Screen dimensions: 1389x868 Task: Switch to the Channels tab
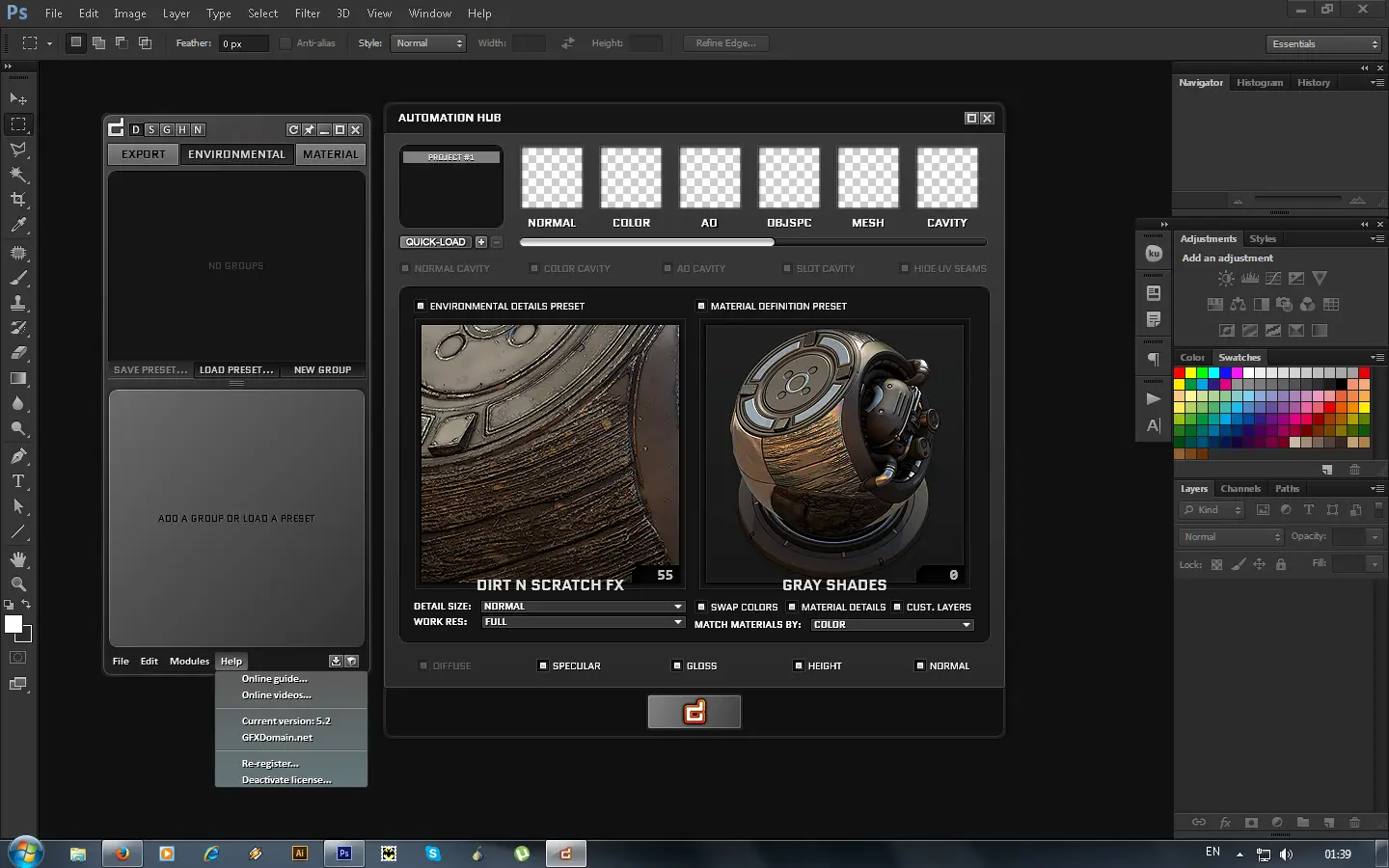pos(1240,489)
